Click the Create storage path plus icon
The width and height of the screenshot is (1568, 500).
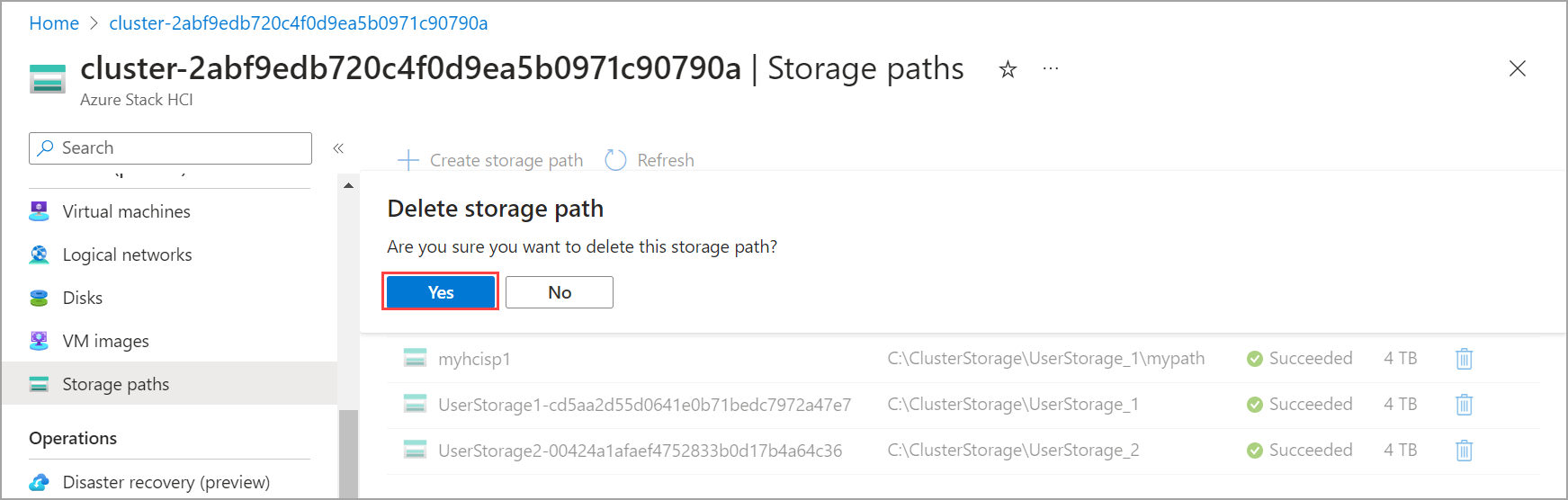click(x=408, y=160)
